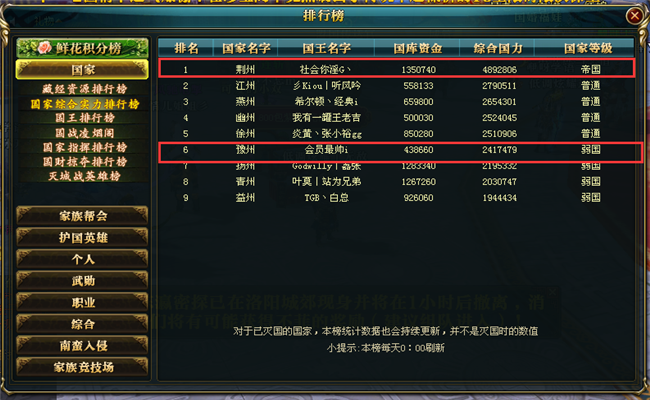Open 国财掠夺排行榜 ranking
Screen dimensions: 650x400
[x=84, y=162]
